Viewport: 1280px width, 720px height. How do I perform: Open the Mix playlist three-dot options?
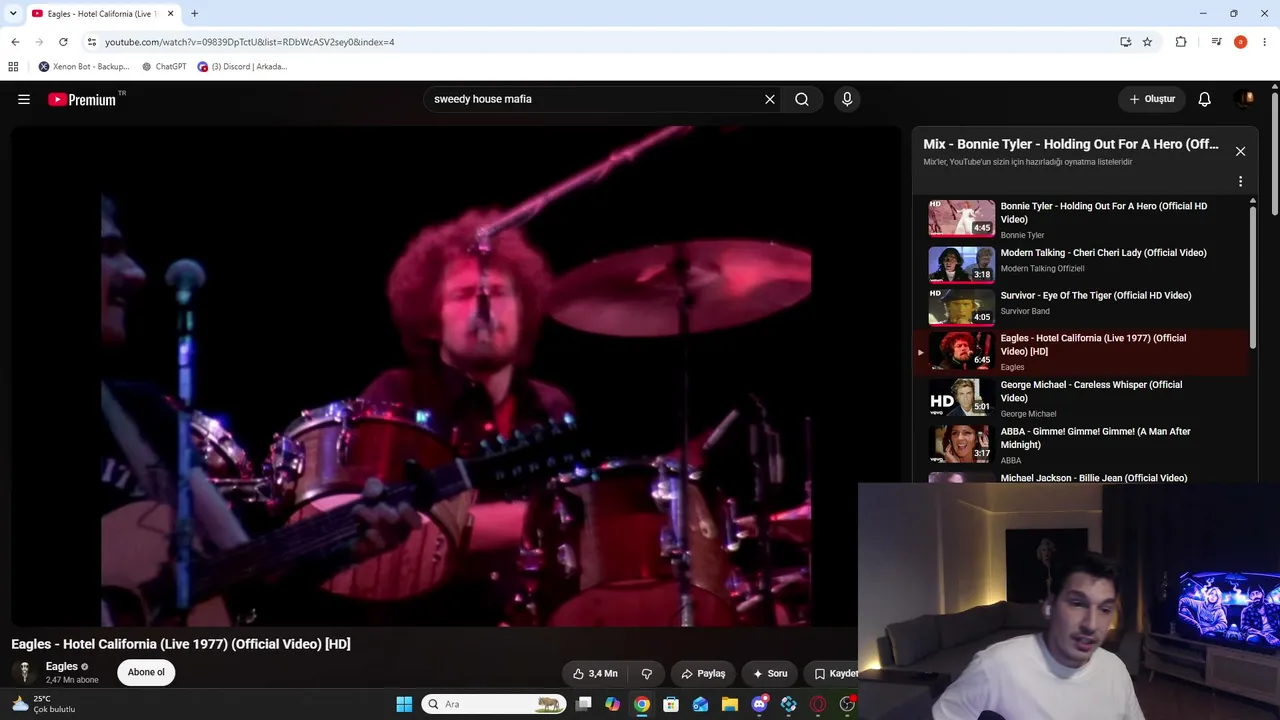point(1240,182)
